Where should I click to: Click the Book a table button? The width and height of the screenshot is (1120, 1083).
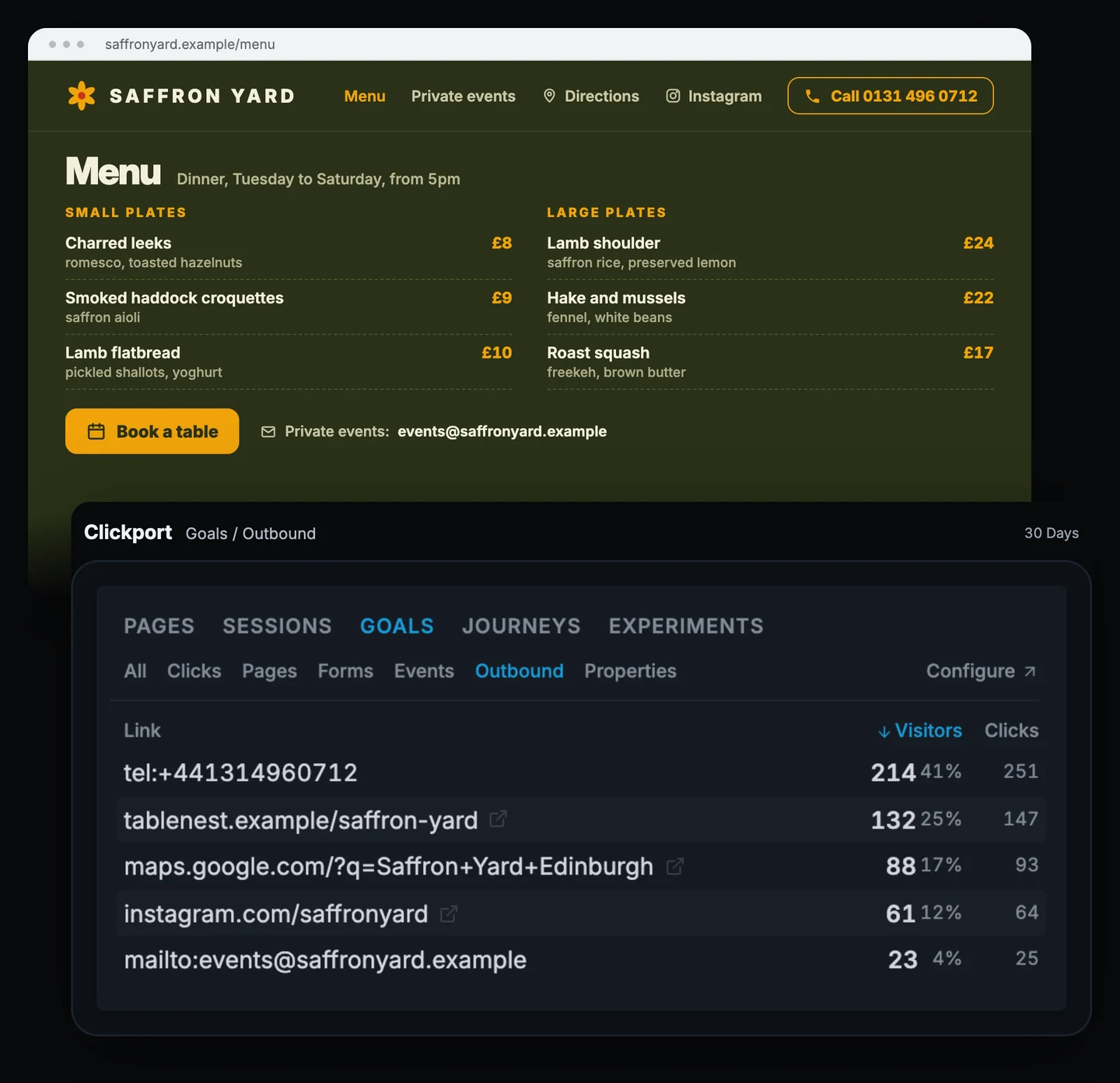tap(152, 431)
